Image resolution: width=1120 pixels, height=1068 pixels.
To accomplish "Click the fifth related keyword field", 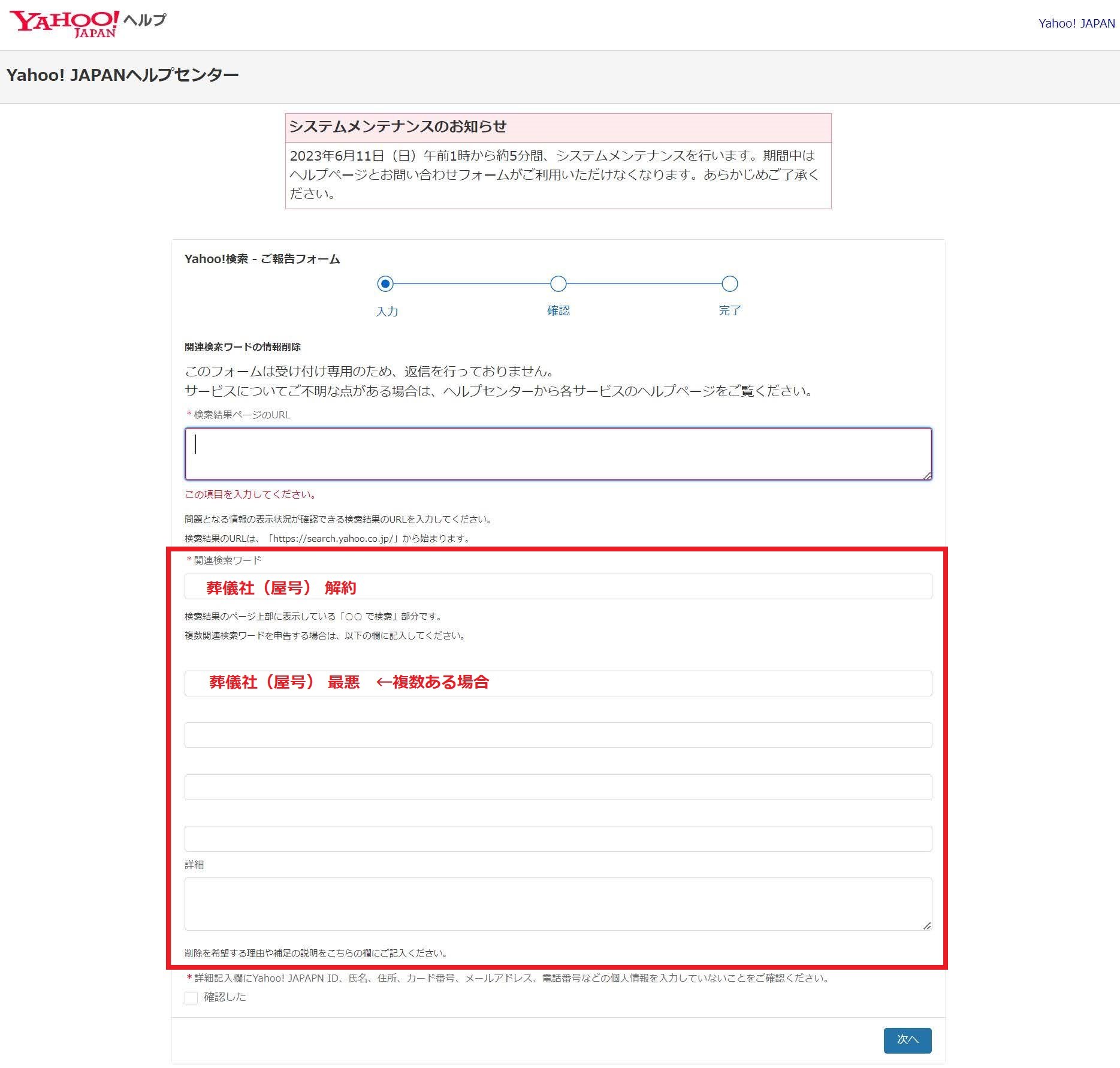I will coord(557,838).
